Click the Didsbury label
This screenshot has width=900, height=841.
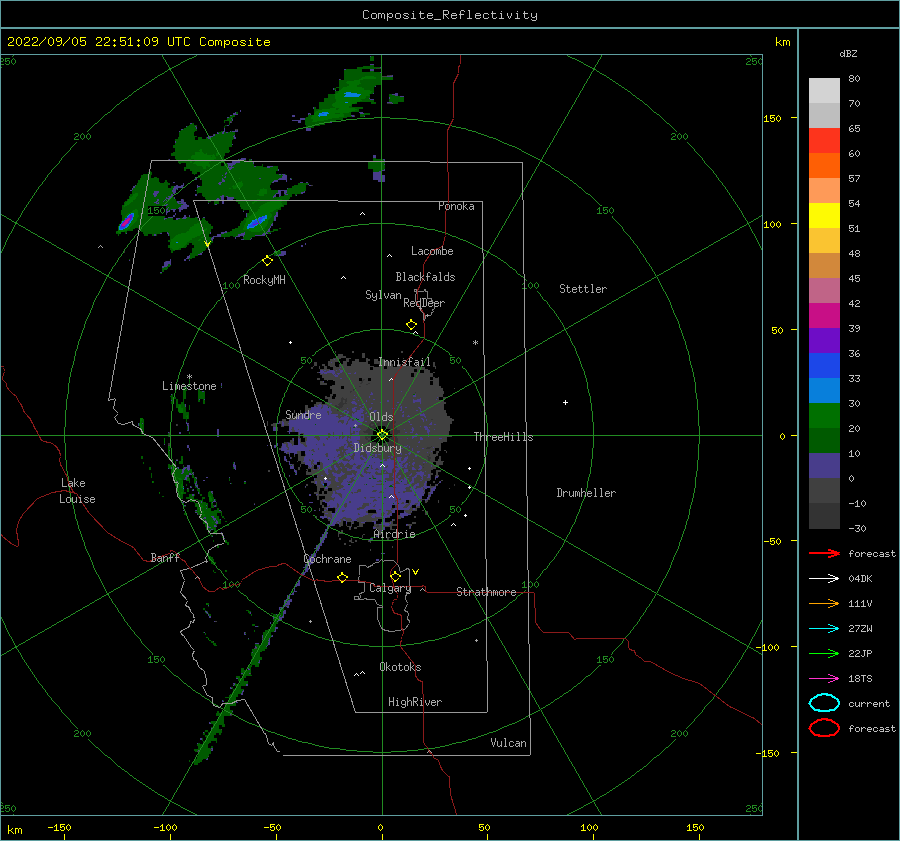tap(377, 448)
